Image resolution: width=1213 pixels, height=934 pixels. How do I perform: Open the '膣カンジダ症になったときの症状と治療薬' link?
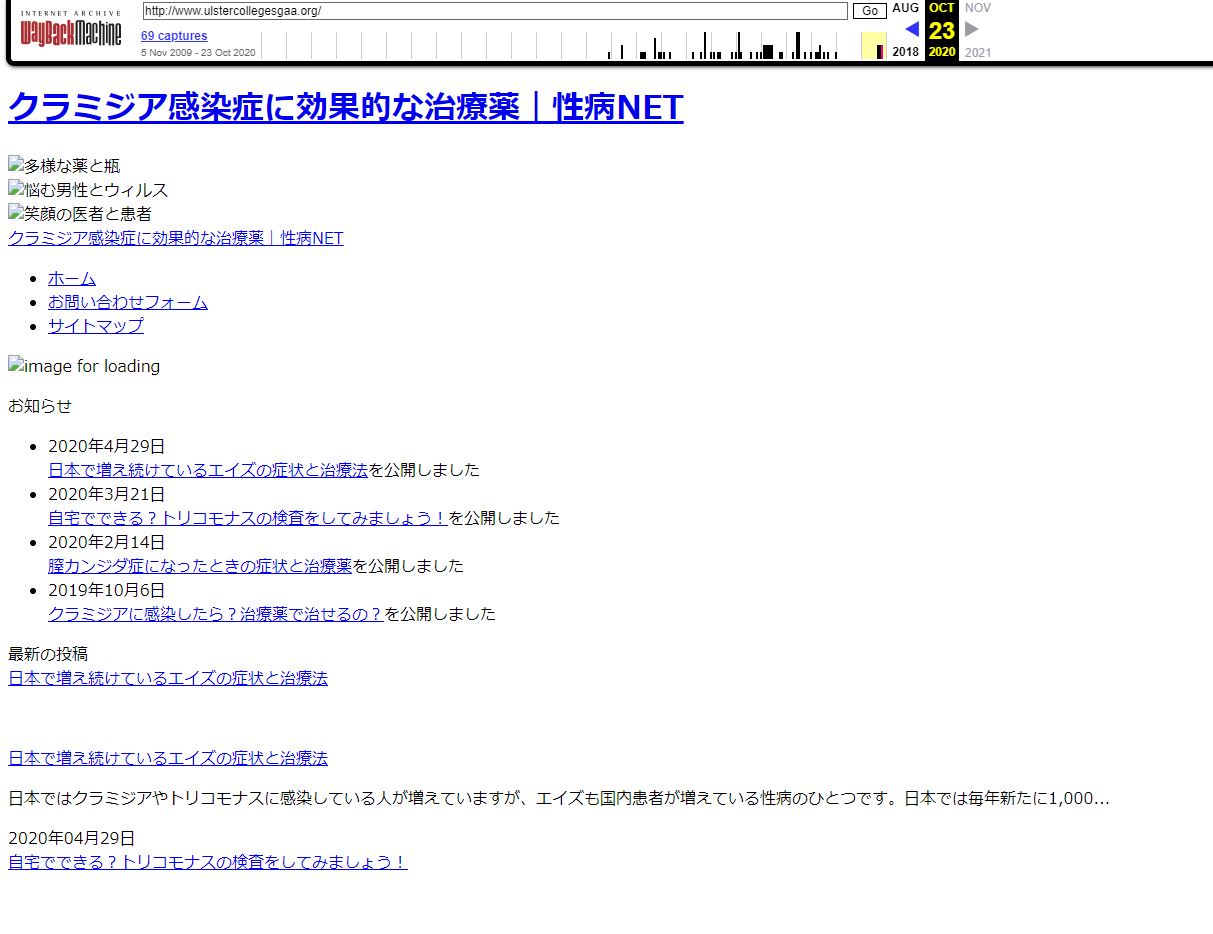[x=200, y=566]
